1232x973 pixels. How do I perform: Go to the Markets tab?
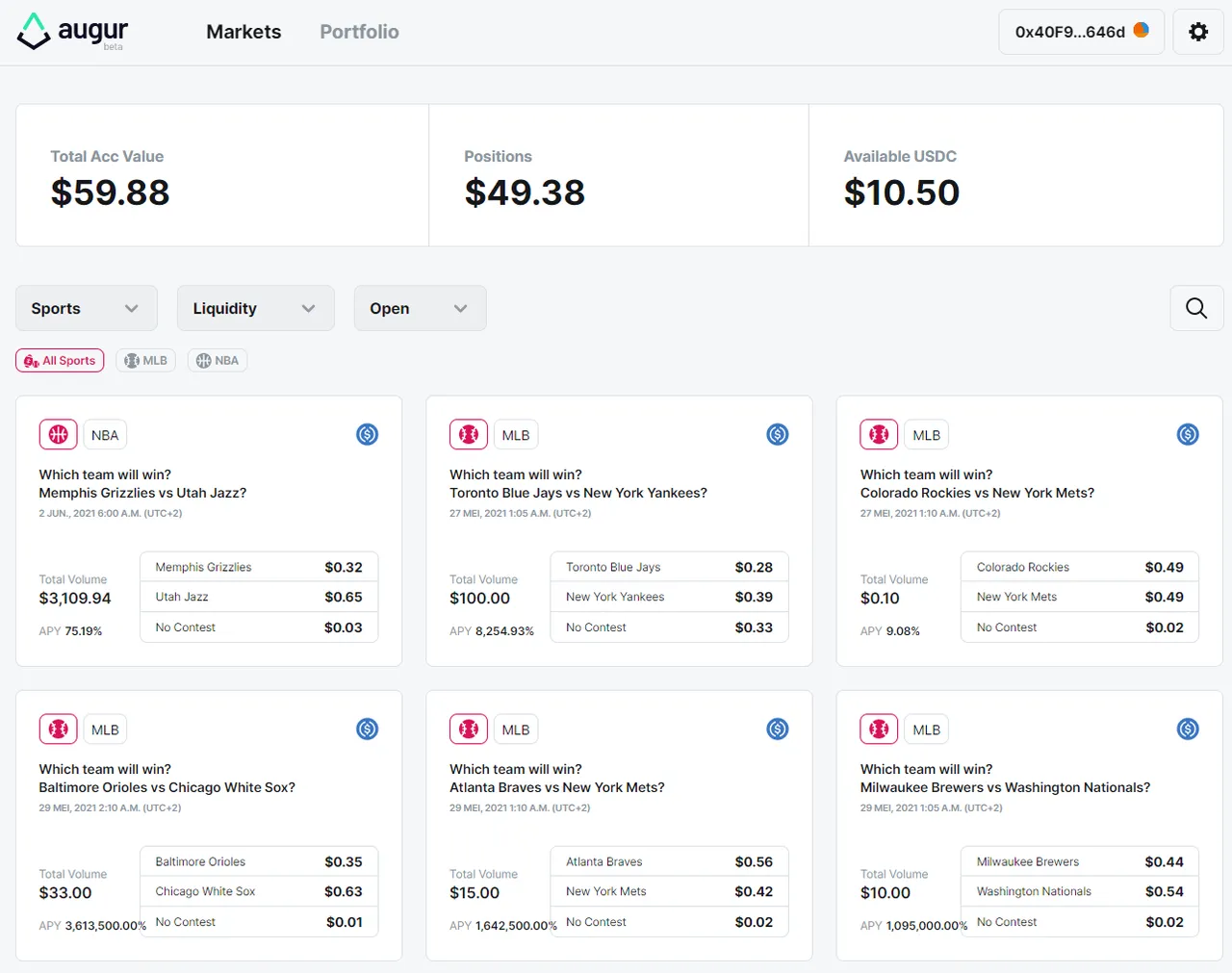pos(244,32)
